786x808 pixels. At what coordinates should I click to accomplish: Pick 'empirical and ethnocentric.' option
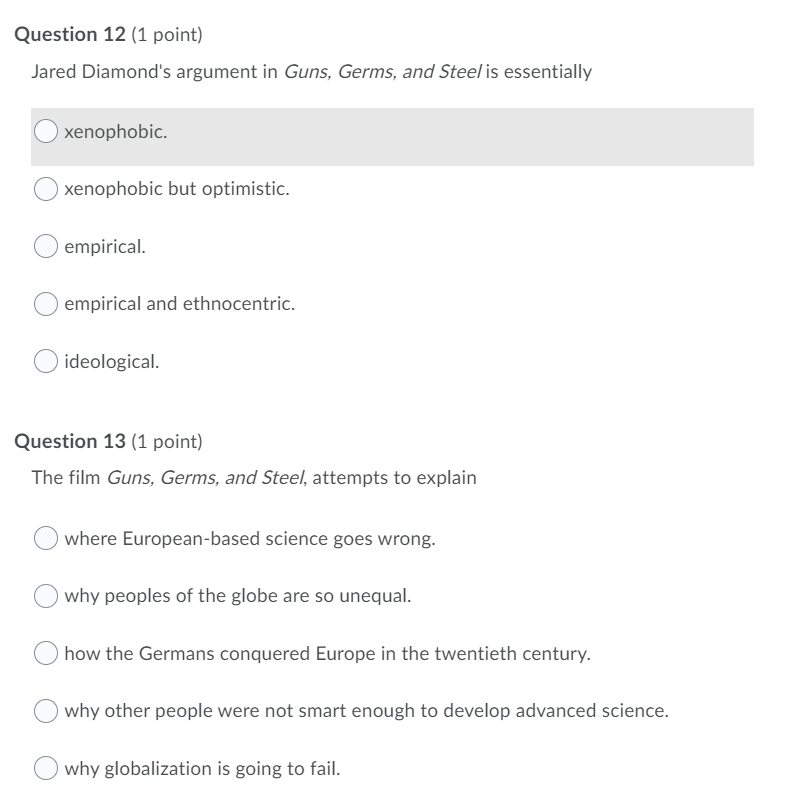click(x=45, y=304)
